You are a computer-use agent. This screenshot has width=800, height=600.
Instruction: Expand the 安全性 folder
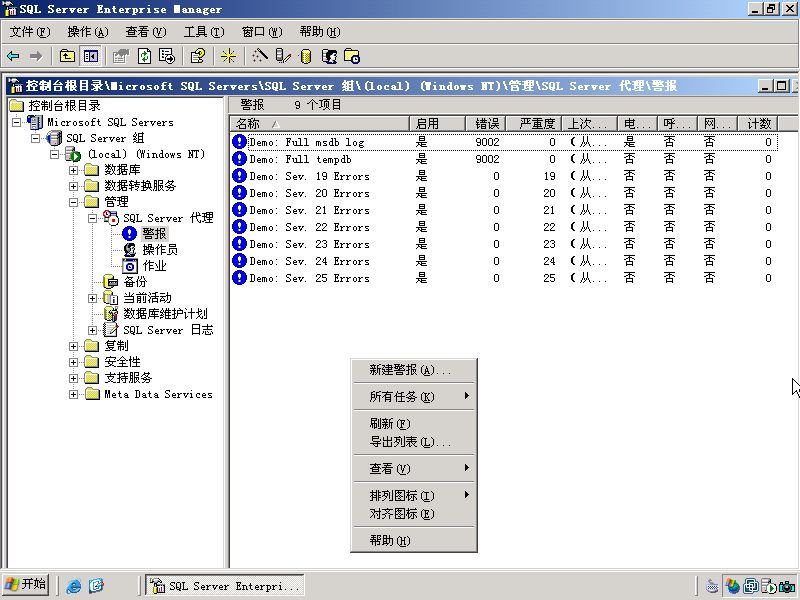coord(73,362)
